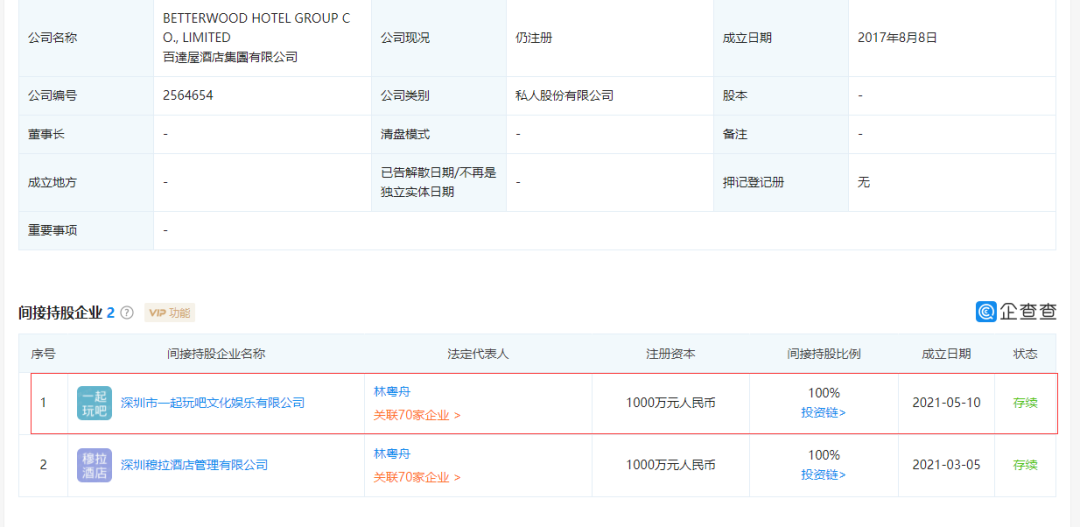Viewport: 1080px width, 527px height.
Task: Click the 间接持股比例 column header
Action: 824,353
